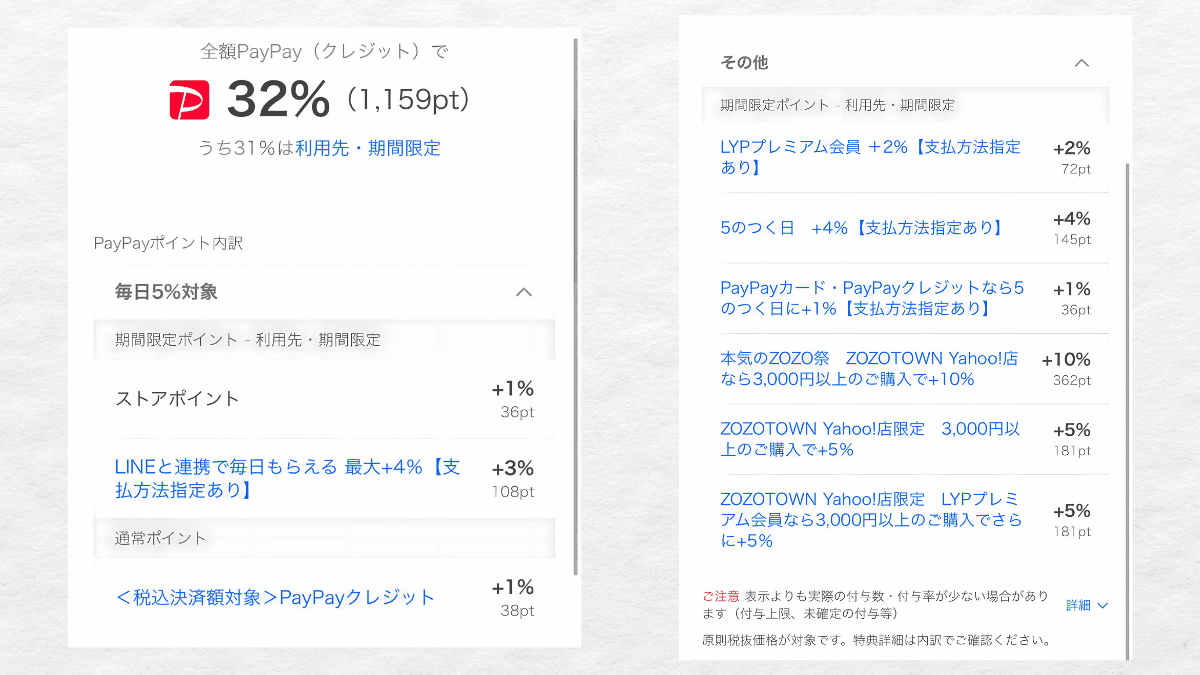Click the right panel vertical scrollbar
Screen dimensions: 1200x675
pos(1127,400)
